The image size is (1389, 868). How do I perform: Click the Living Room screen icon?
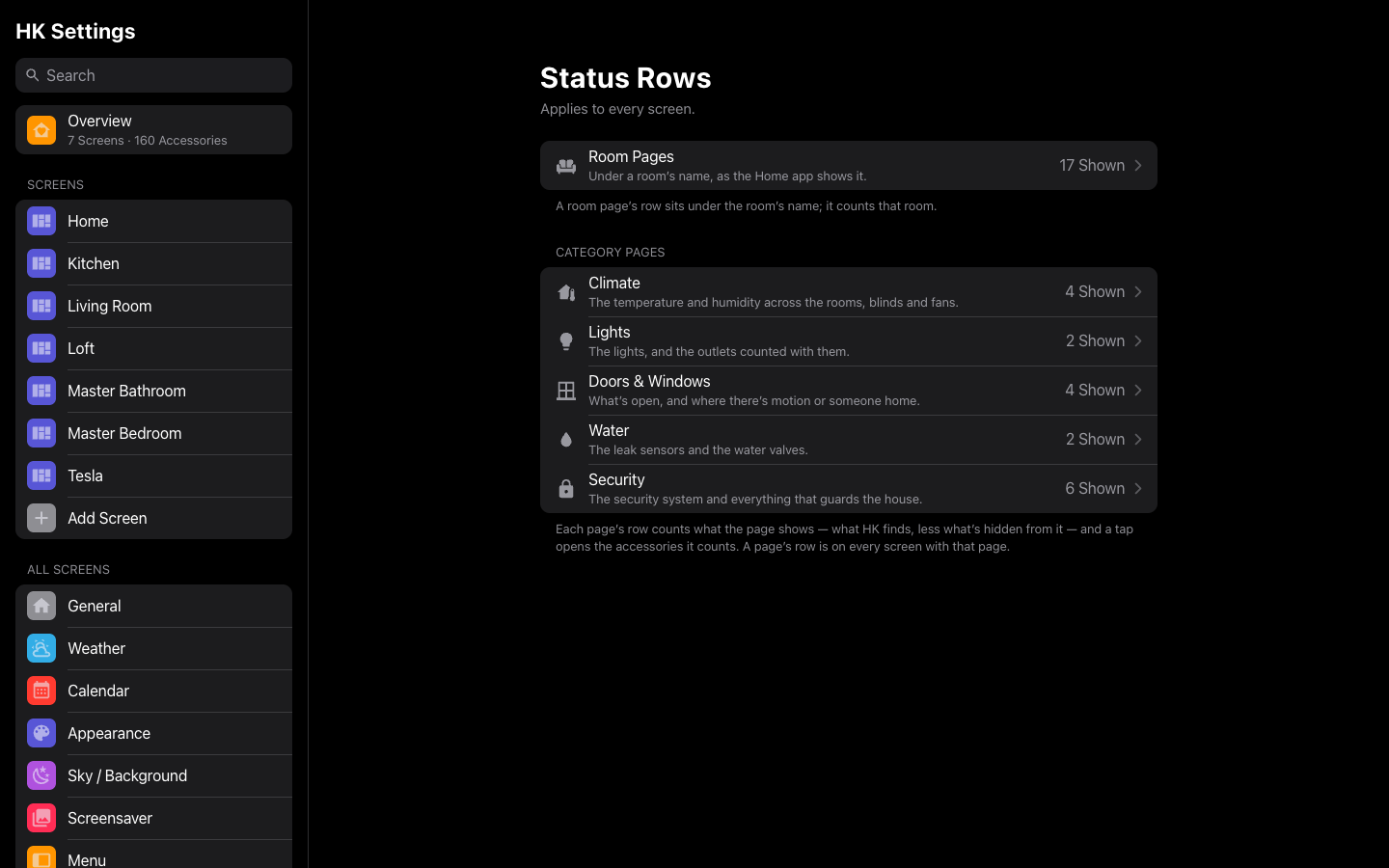coord(41,306)
